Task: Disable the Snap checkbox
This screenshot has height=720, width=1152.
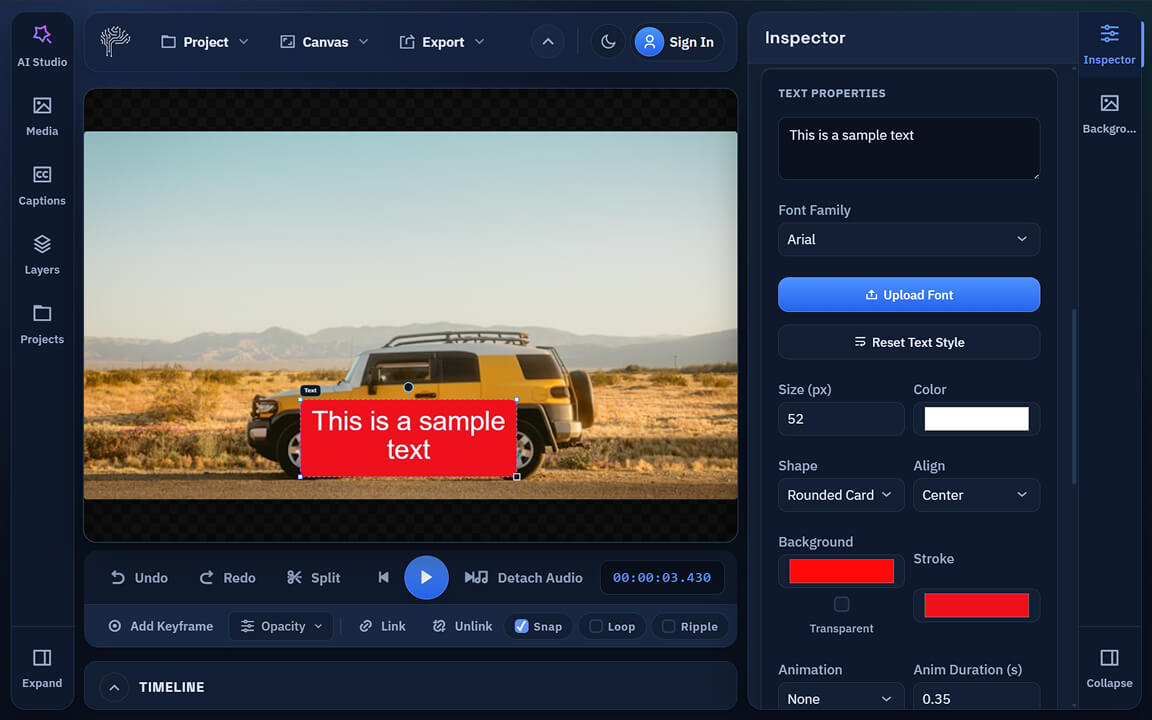Action: pos(521,626)
